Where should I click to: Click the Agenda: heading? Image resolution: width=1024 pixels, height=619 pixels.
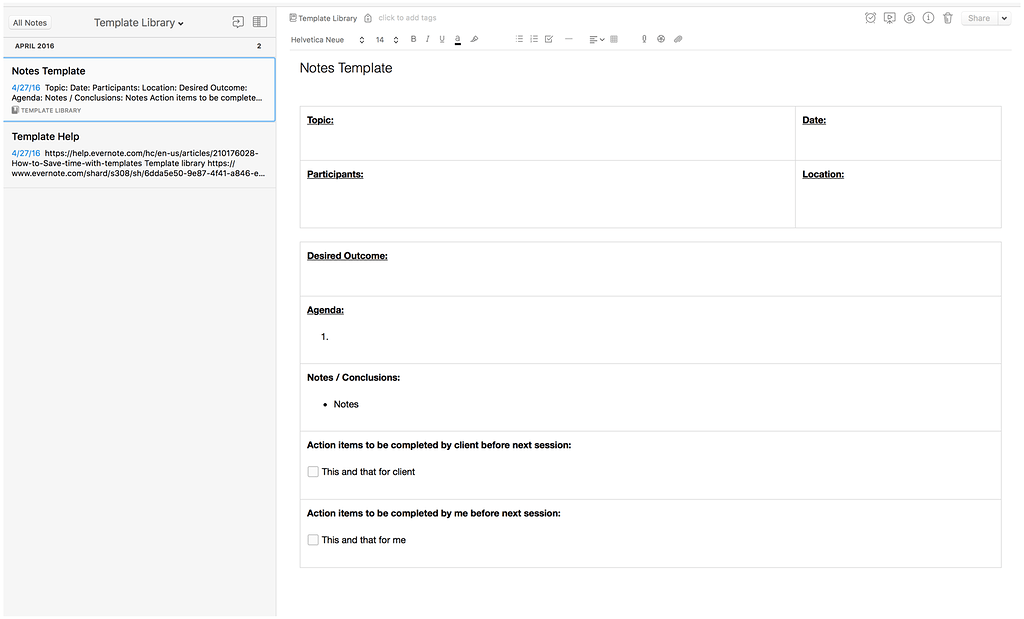click(325, 310)
